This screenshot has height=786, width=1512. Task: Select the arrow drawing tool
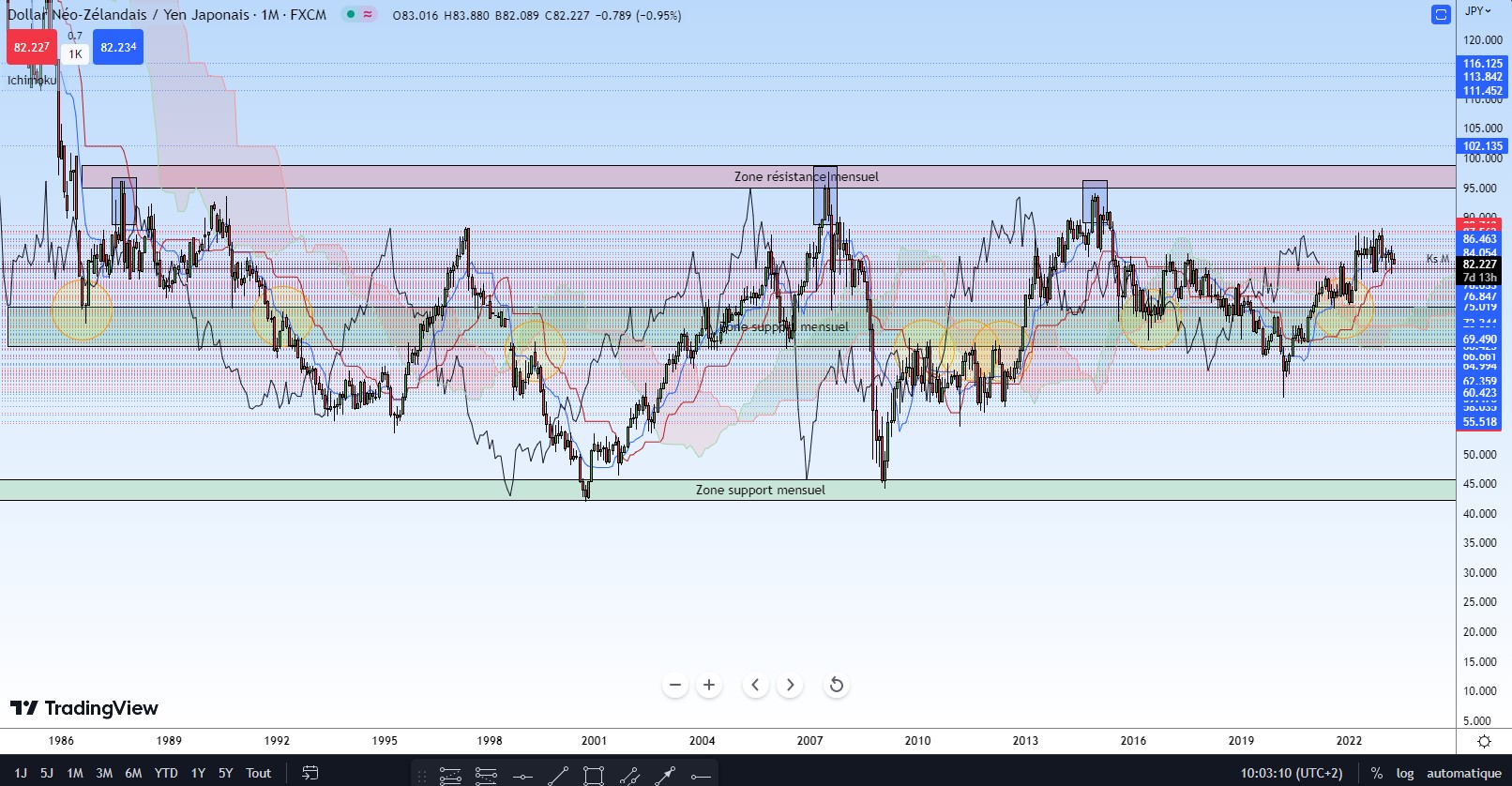(x=665, y=776)
